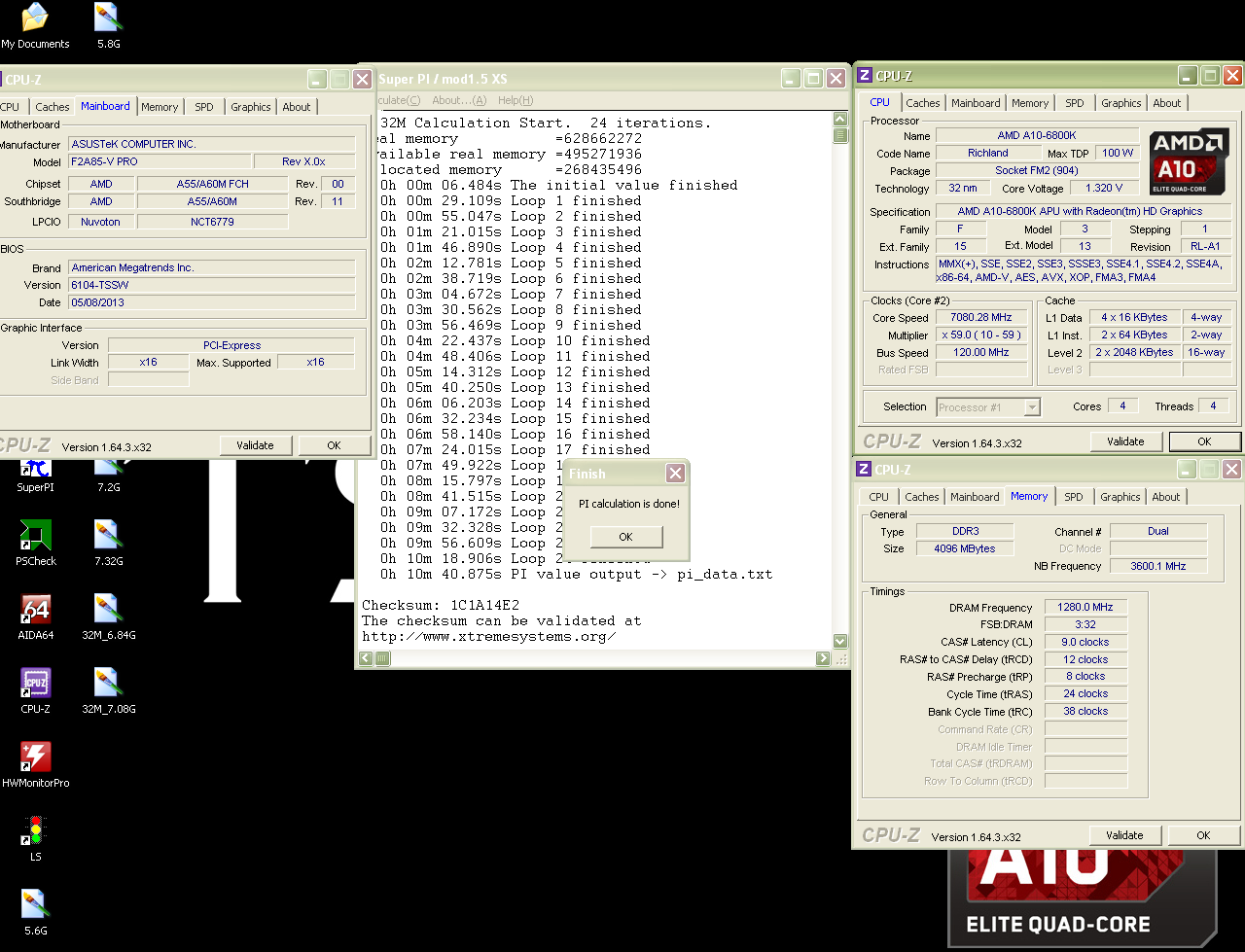Select the 5.6G desktop file icon
Image resolution: width=1245 pixels, height=952 pixels.
(35, 912)
